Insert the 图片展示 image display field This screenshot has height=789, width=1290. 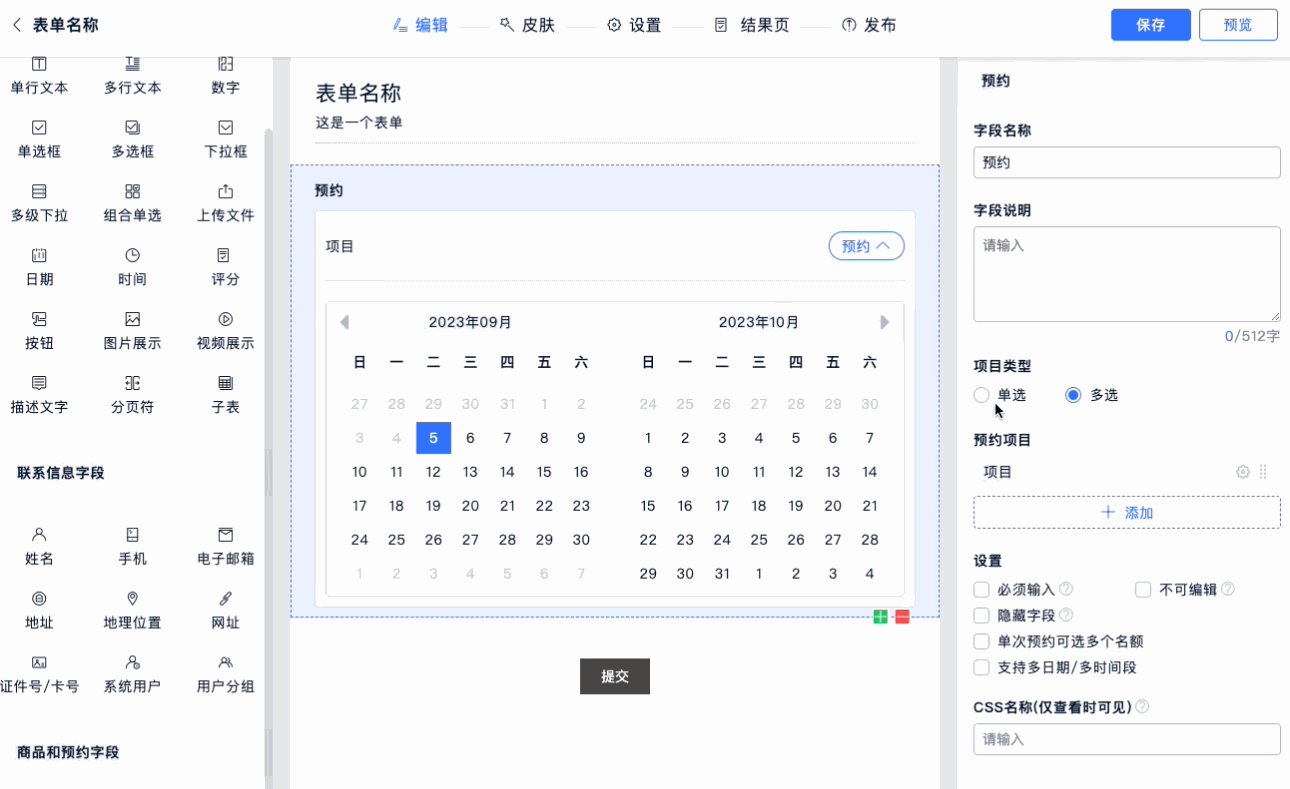[132, 320]
